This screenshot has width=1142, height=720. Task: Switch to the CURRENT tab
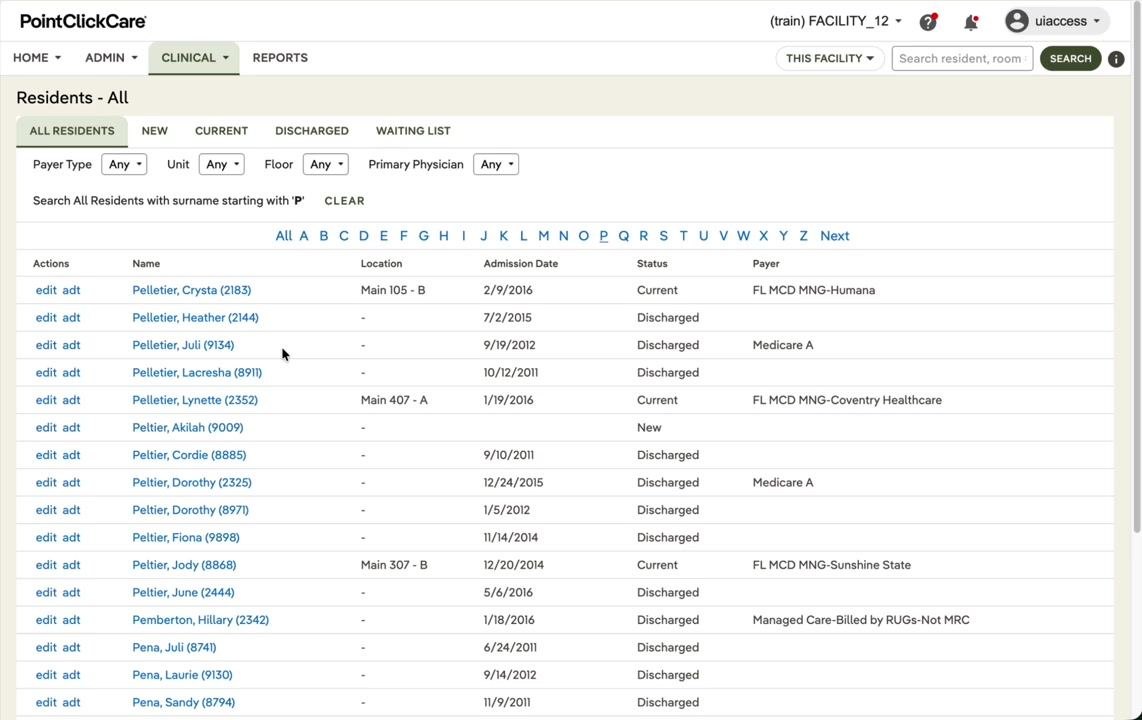(221, 131)
